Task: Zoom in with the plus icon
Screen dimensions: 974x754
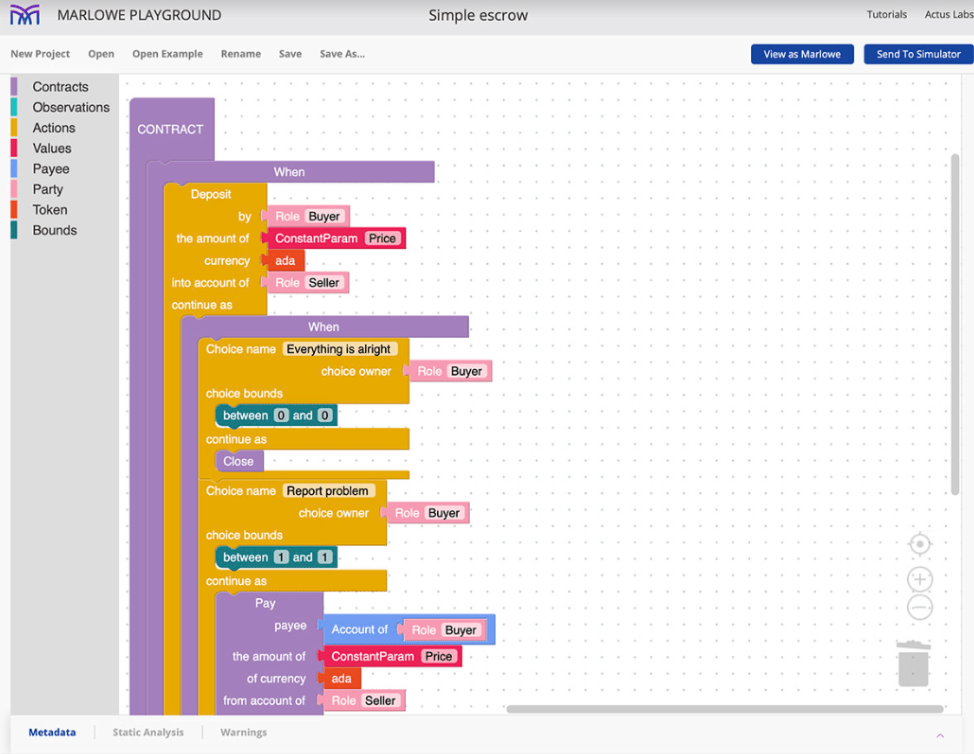Action: (x=919, y=580)
